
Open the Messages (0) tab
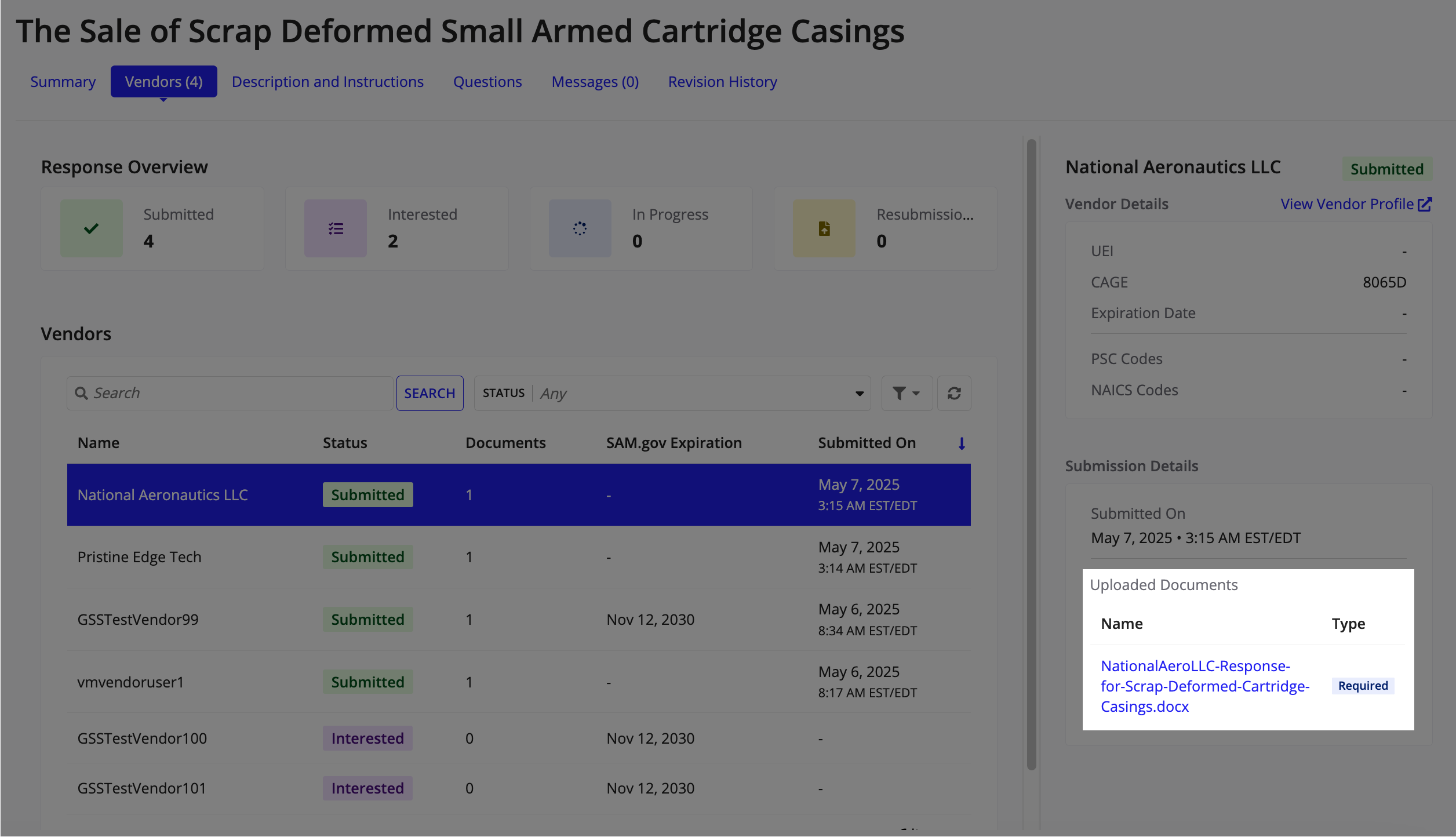point(595,82)
